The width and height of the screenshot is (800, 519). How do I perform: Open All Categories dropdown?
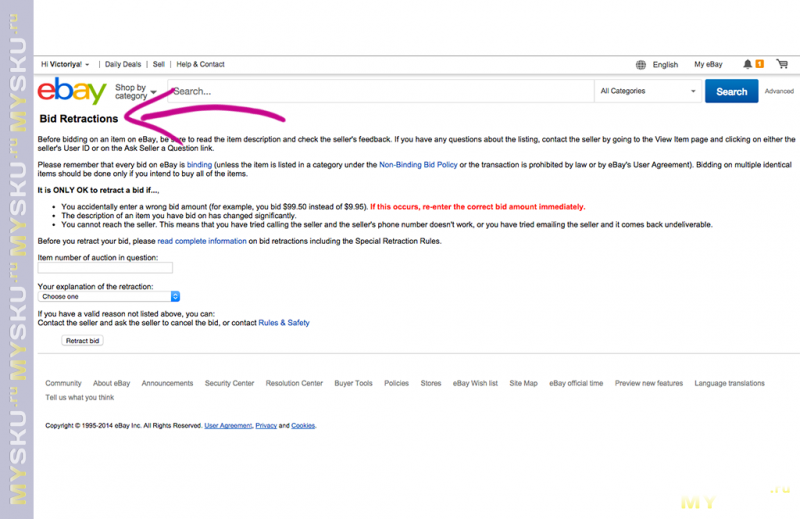point(647,91)
